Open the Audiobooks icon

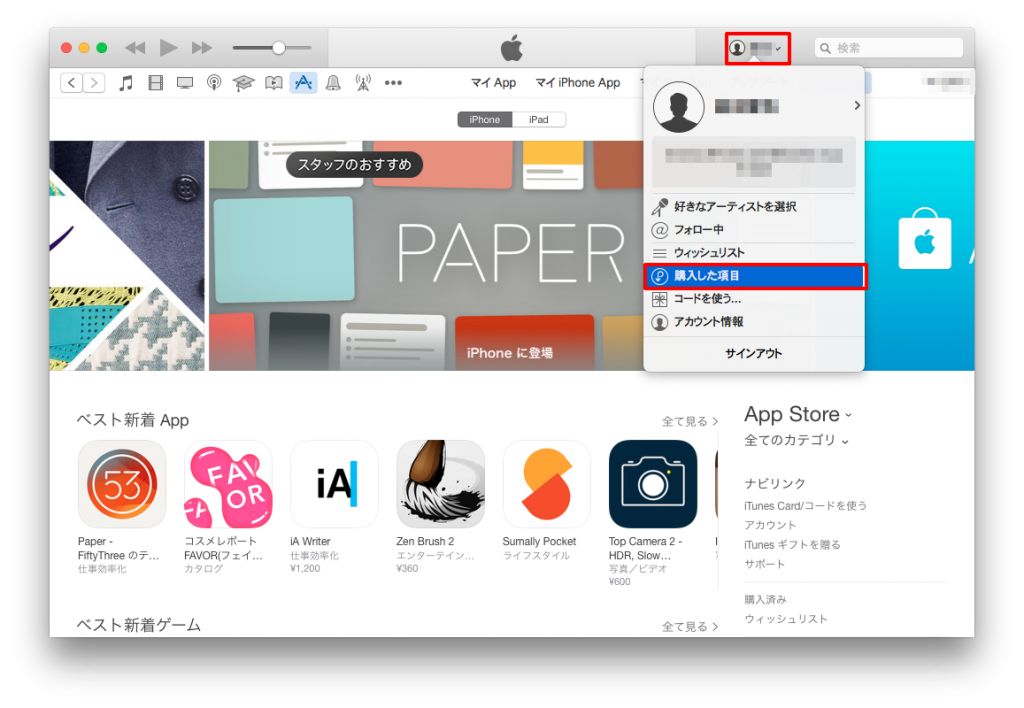[273, 83]
